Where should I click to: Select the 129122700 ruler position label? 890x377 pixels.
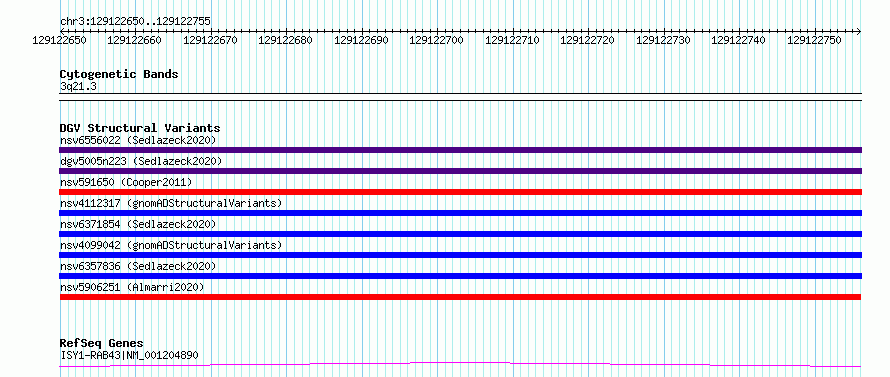pyautogui.click(x=436, y=40)
